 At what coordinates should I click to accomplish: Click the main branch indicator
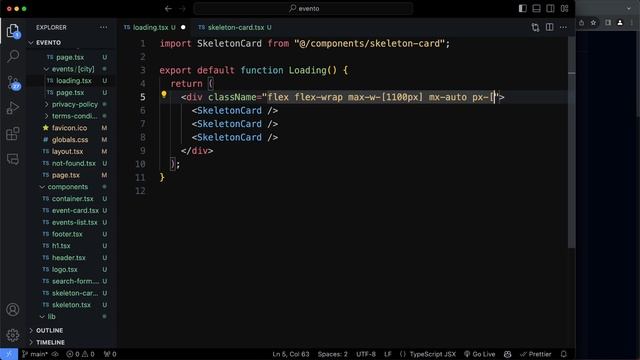point(35,354)
